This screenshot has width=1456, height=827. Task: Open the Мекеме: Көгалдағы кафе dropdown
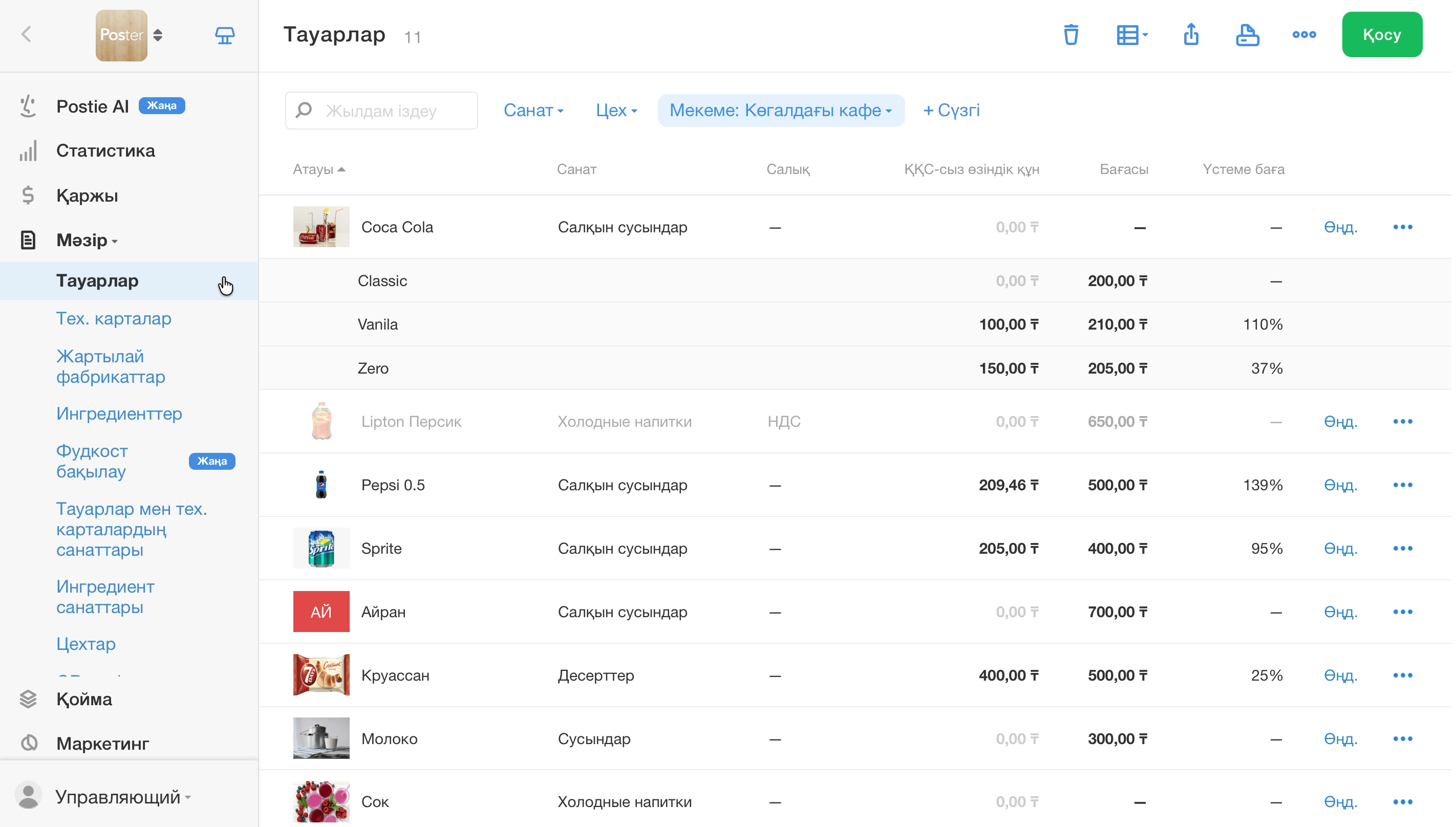(x=781, y=110)
